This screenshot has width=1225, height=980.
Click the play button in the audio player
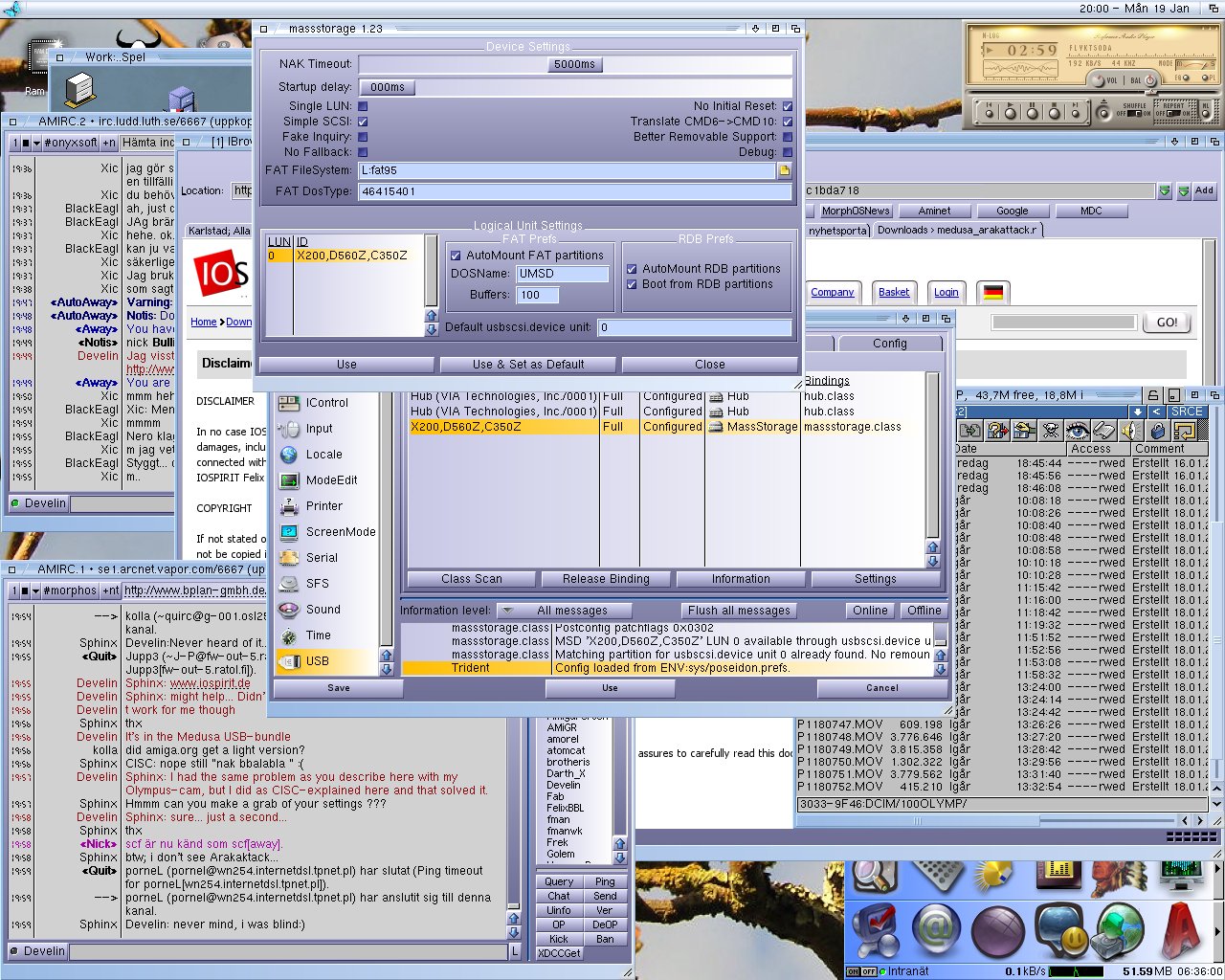coord(1010,114)
